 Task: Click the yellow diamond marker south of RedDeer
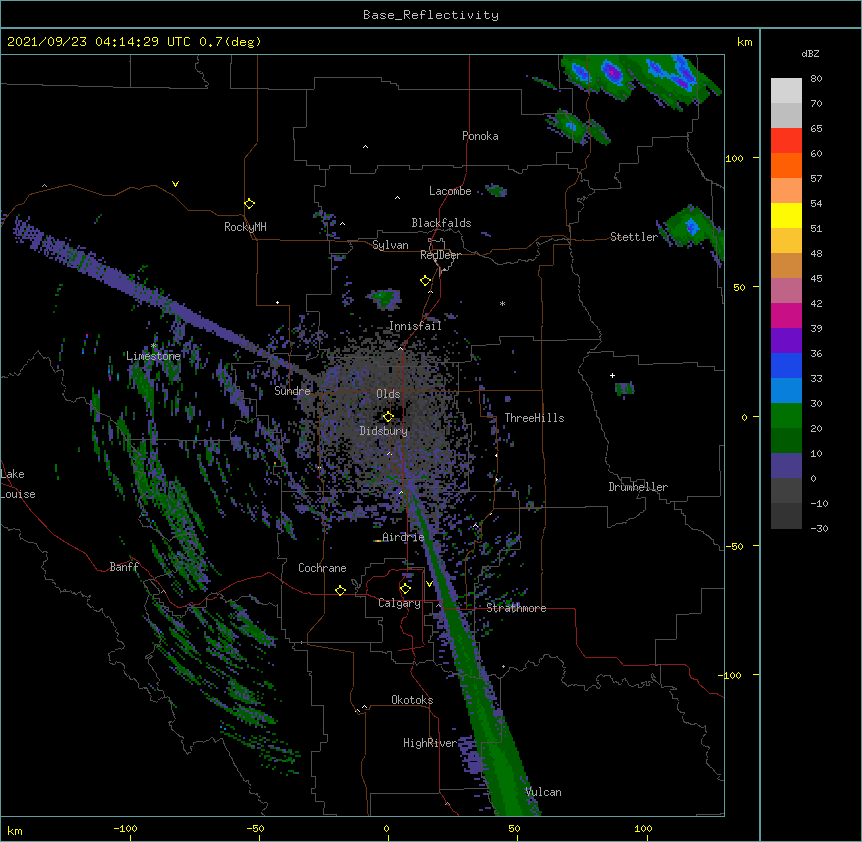(x=426, y=281)
